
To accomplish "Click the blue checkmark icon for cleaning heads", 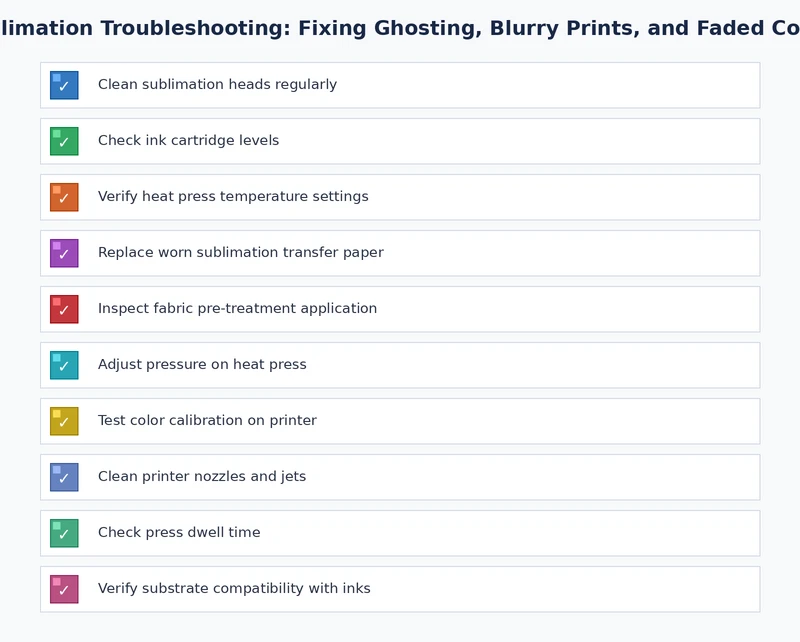I will coord(64,85).
